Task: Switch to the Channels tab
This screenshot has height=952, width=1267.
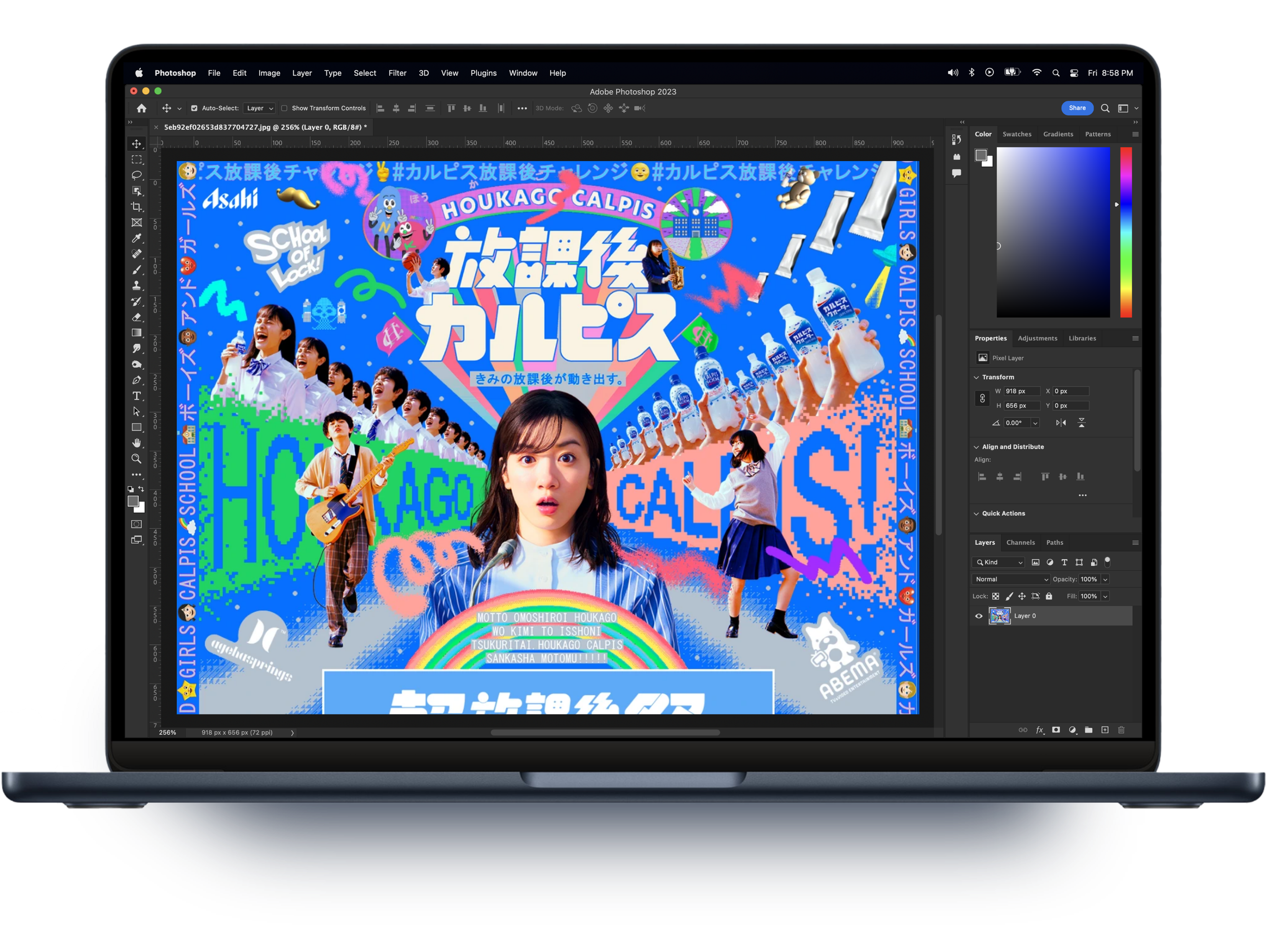Action: (x=1020, y=542)
